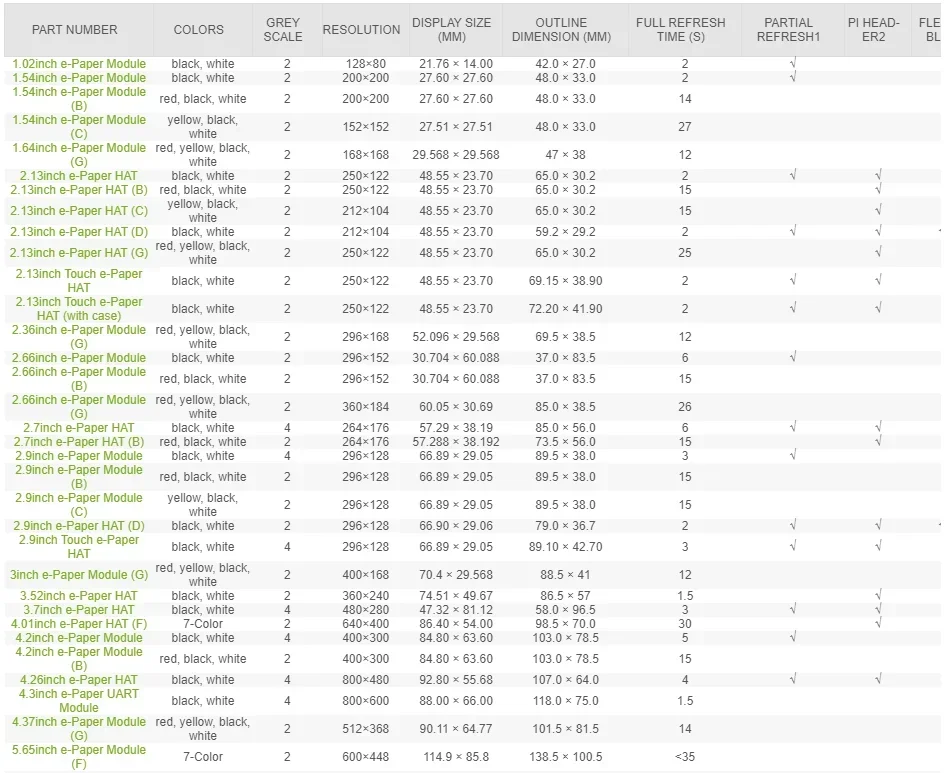Select the 2.13inch e-Paper HAT (D) link
Screen dimensions: 946x773
tap(79, 232)
